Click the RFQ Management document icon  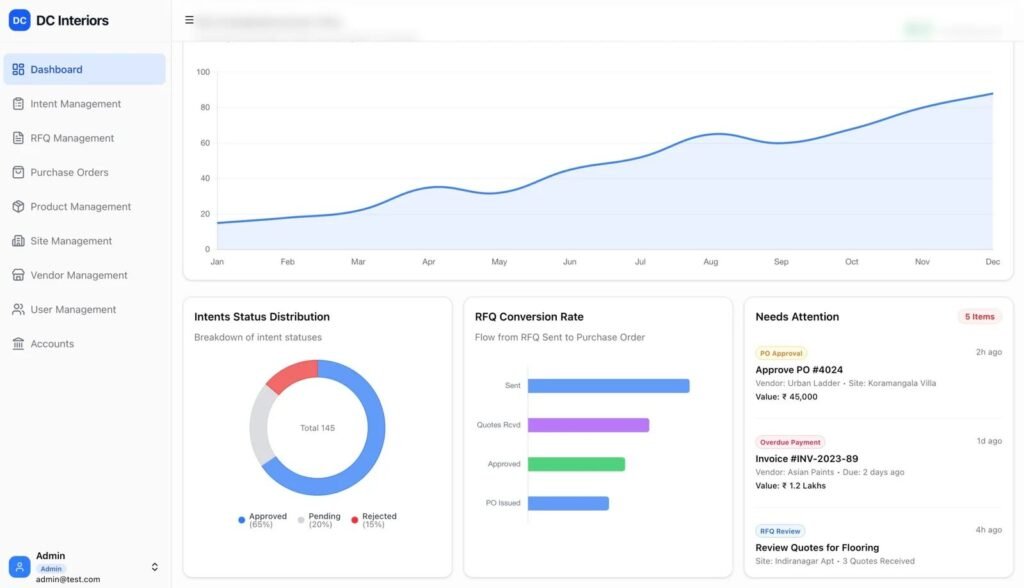[18, 138]
